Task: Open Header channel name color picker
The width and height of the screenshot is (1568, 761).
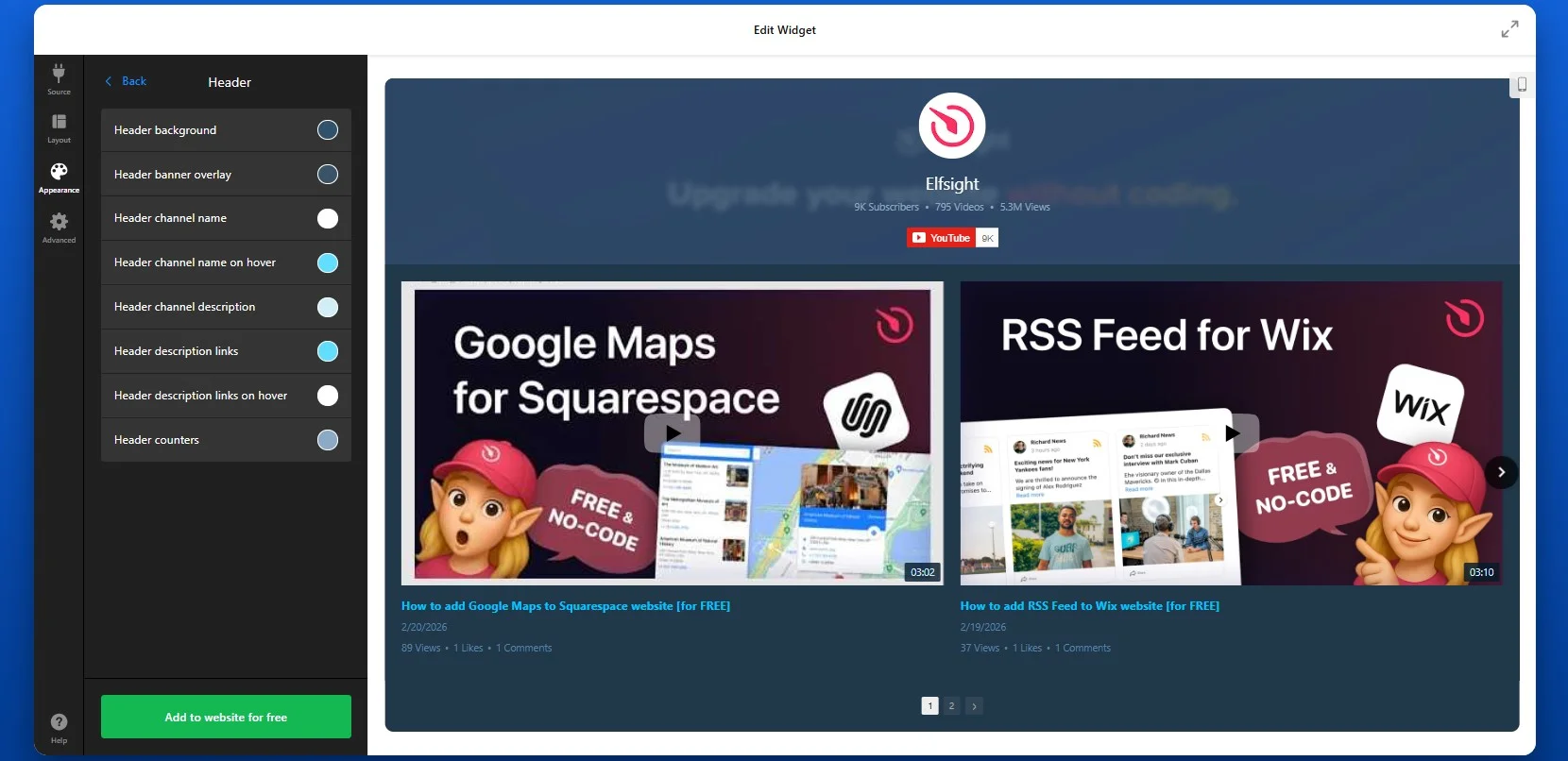Action: [328, 219]
